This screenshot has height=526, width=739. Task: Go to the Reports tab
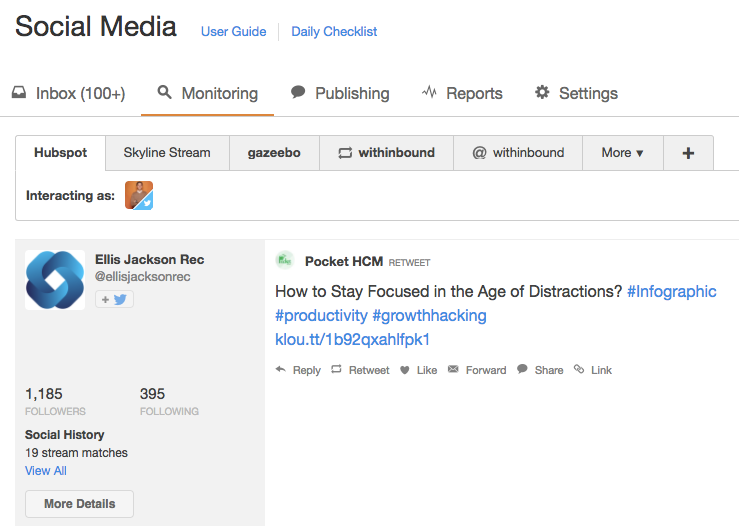point(462,93)
